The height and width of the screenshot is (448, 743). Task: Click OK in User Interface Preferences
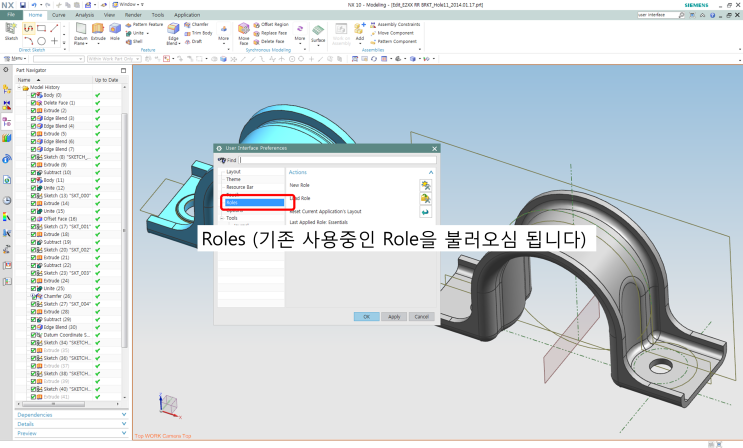(x=366, y=317)
